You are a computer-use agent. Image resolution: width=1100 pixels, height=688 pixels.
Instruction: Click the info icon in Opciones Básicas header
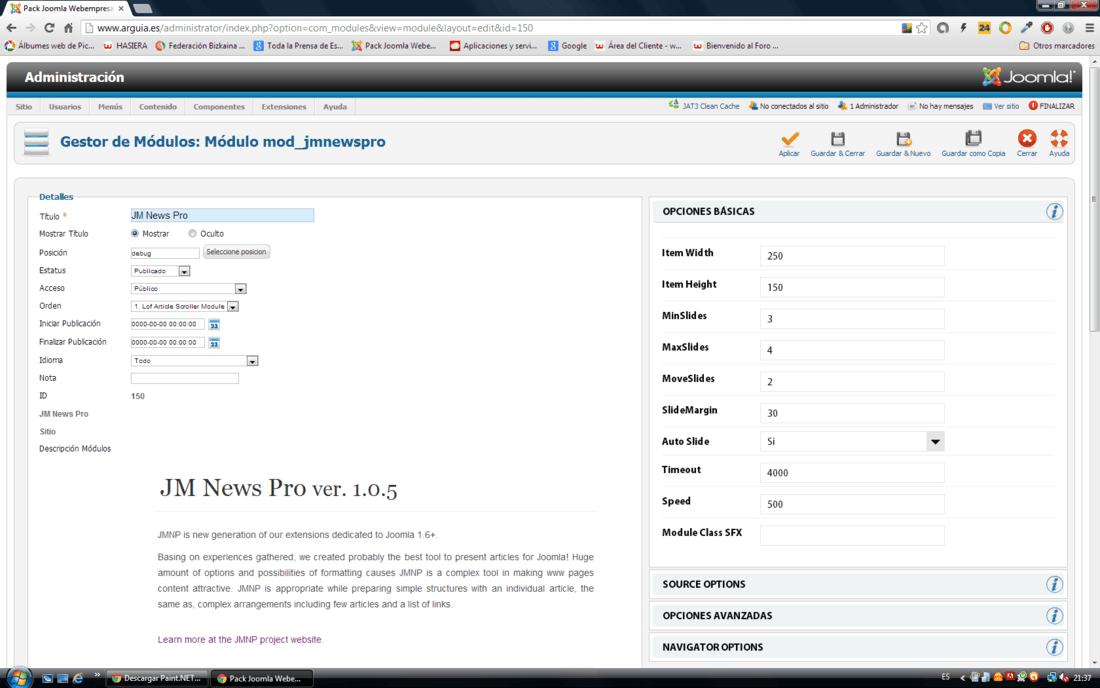pos(1054,212)
